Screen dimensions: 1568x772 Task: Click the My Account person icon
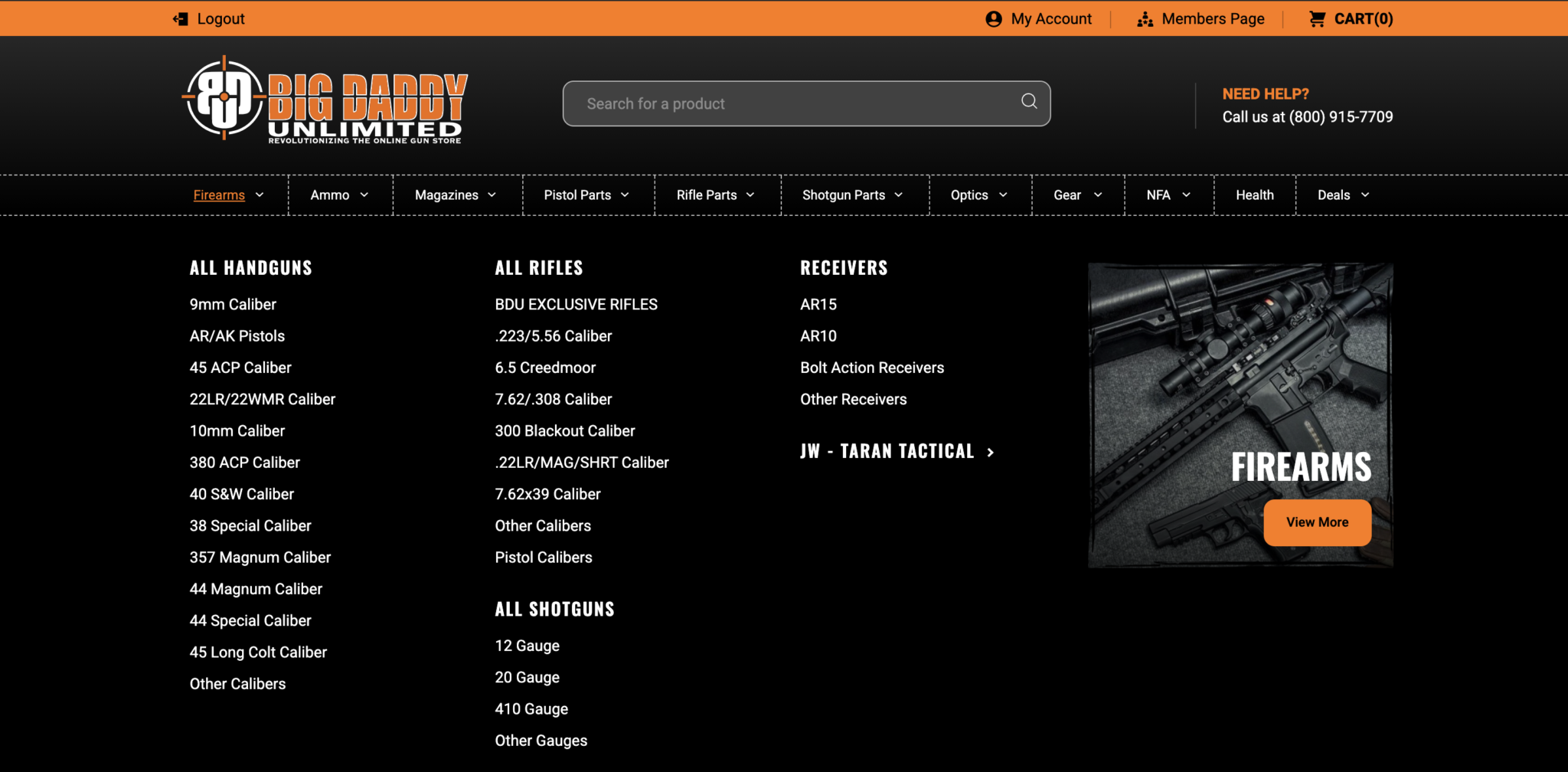(x=993, y=18)
